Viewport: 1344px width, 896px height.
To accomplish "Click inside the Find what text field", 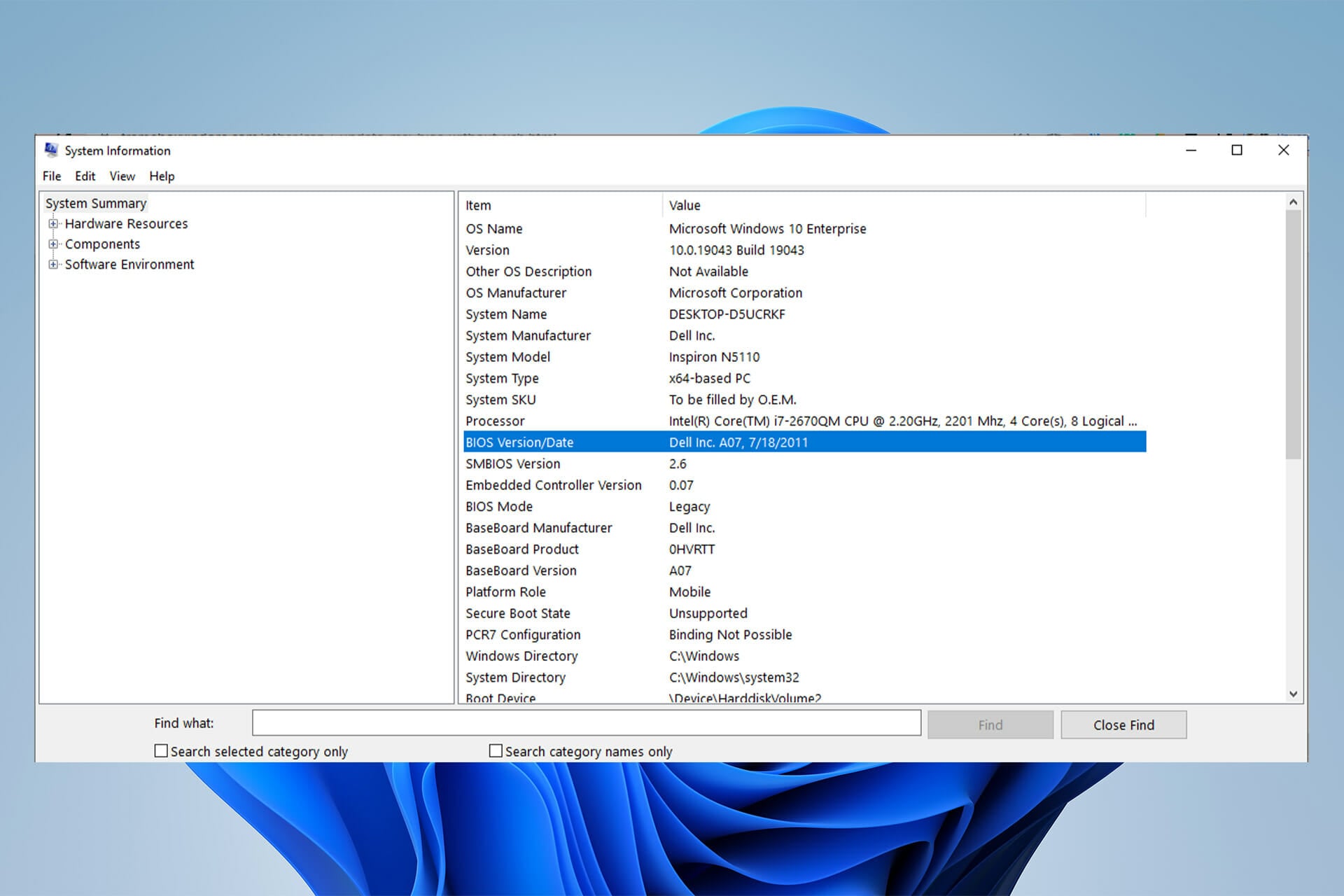I will 586,723.
